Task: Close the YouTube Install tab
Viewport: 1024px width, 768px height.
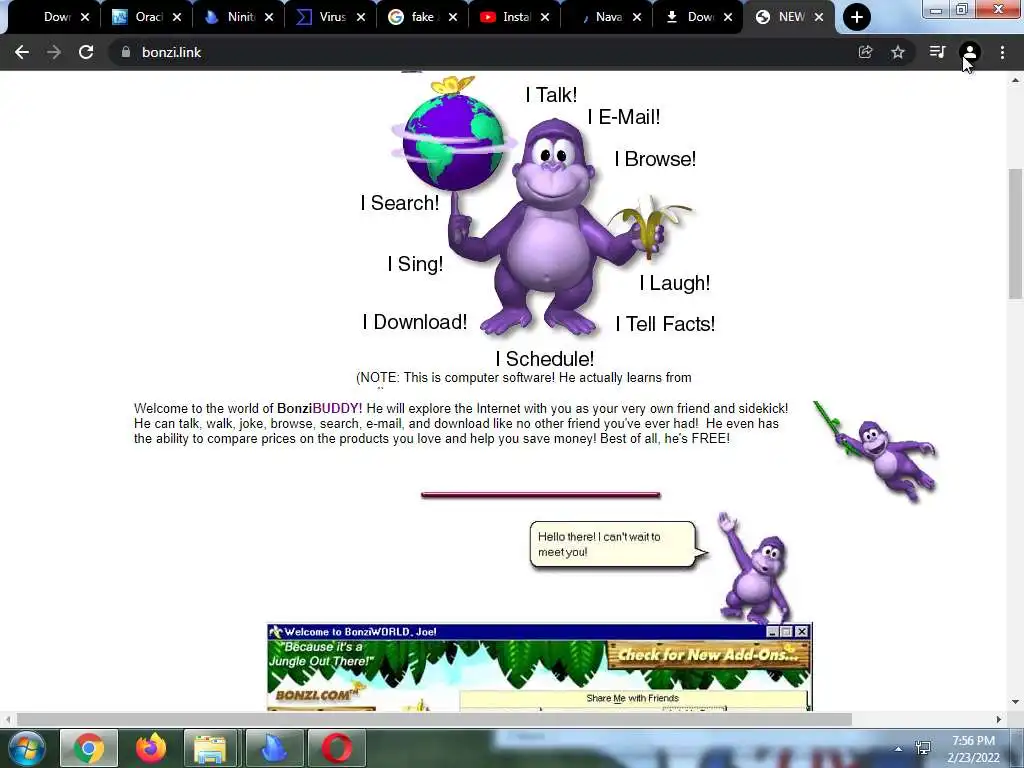Action: tap(545, 18)
